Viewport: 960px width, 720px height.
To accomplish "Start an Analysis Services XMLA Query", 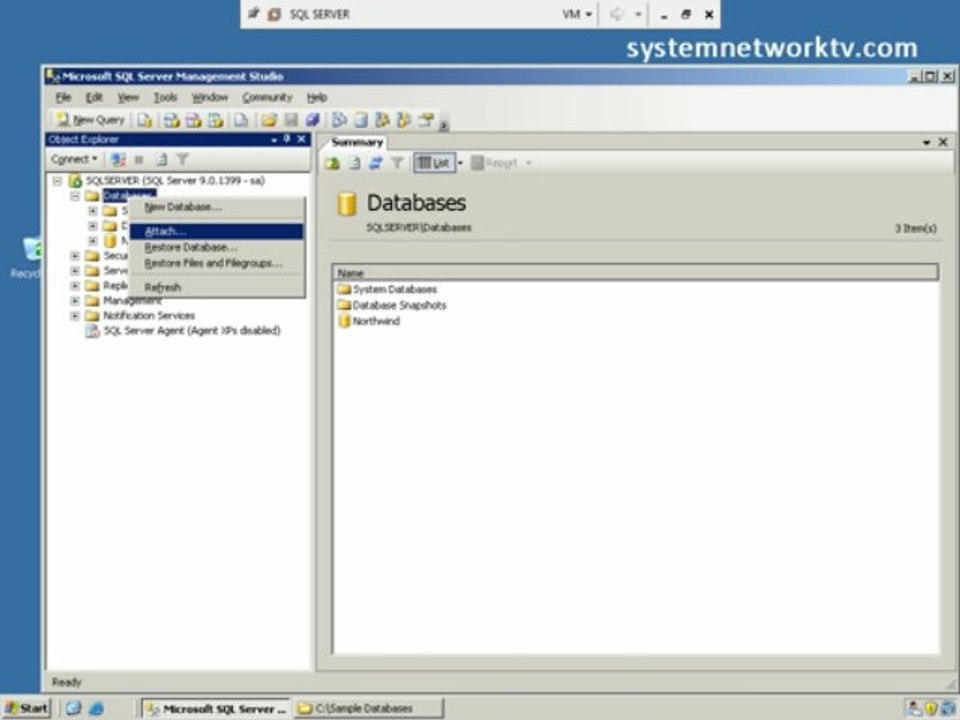I will coord(216,120).
